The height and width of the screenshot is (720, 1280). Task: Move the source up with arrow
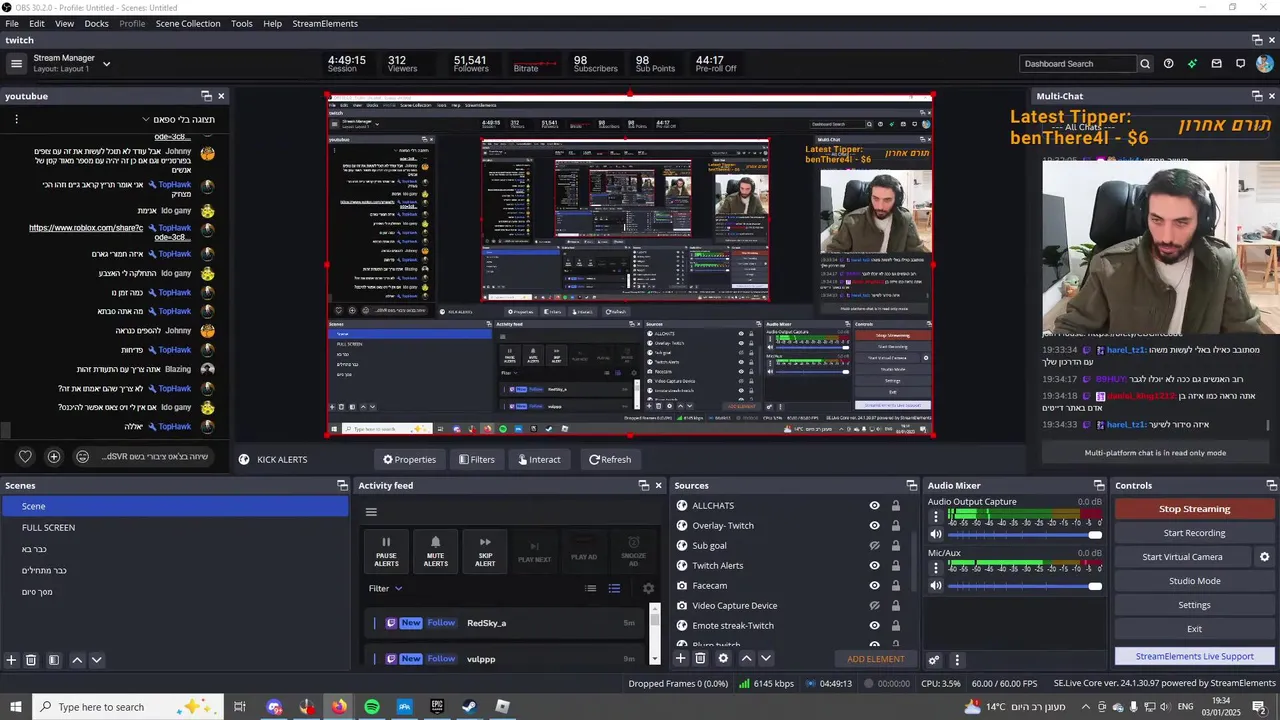pyautogui.click(x=746, y=658)
